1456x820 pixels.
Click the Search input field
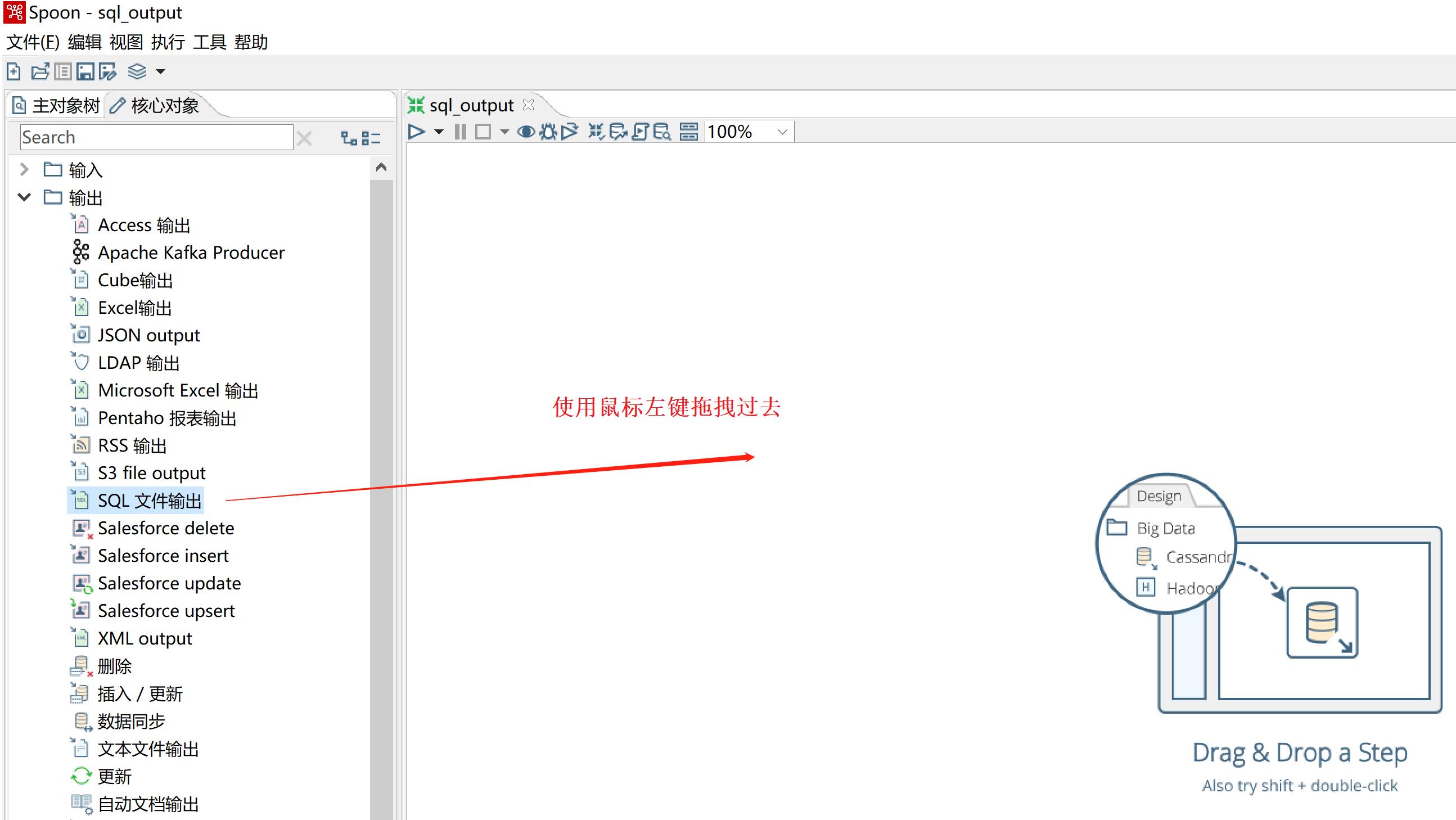156,137
